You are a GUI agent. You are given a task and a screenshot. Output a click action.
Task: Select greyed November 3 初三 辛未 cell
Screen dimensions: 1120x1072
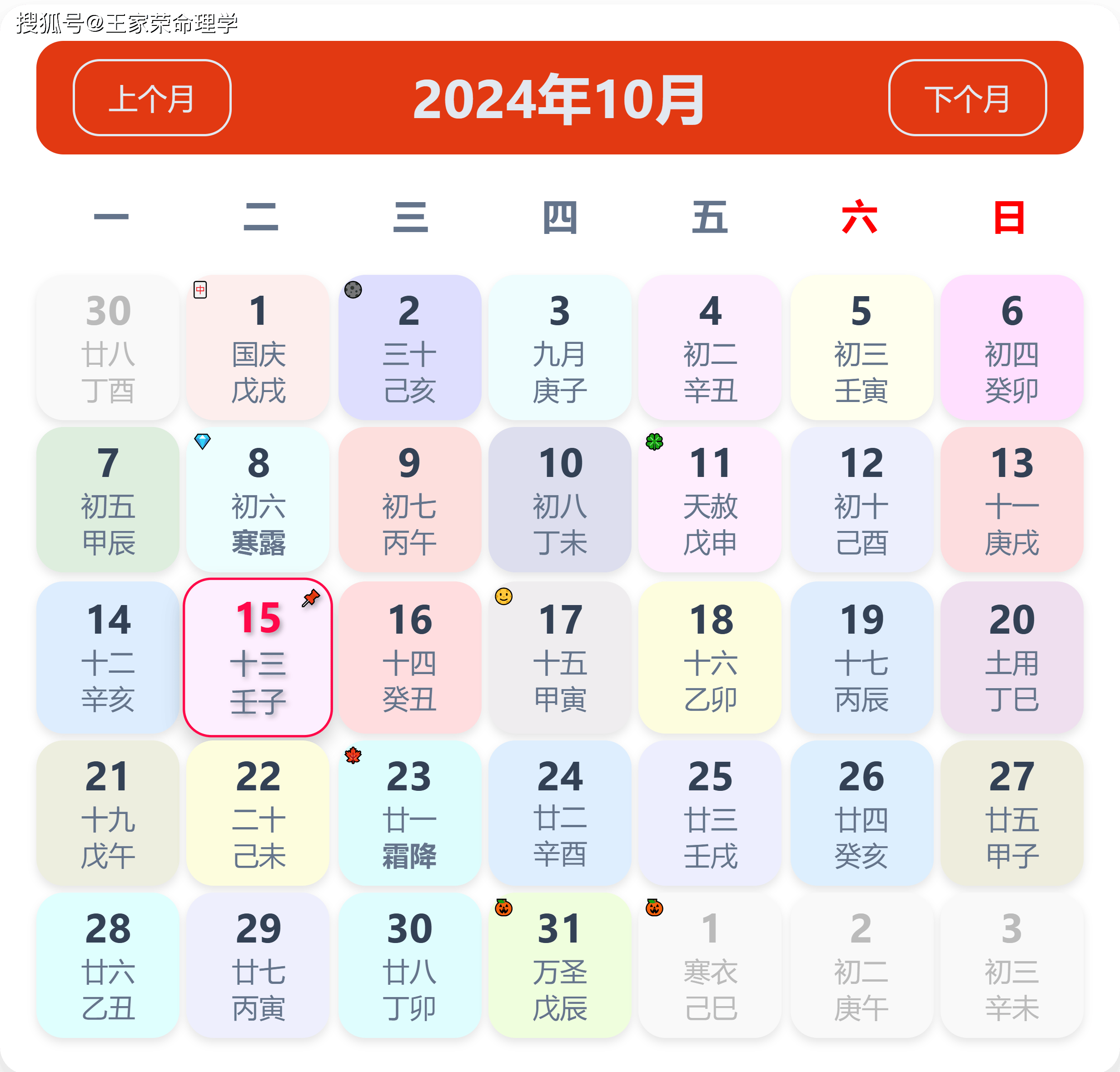[x=1012, y=965]
